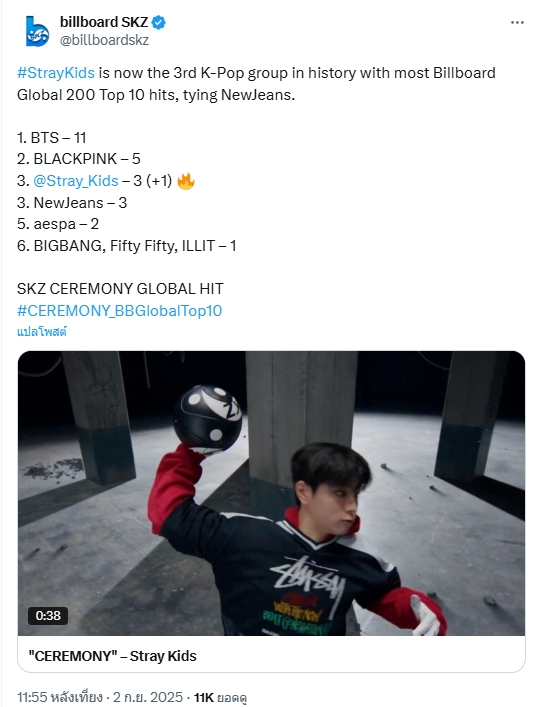
Task: Click the @Stray_Kids mention
Action: (76, 181)
